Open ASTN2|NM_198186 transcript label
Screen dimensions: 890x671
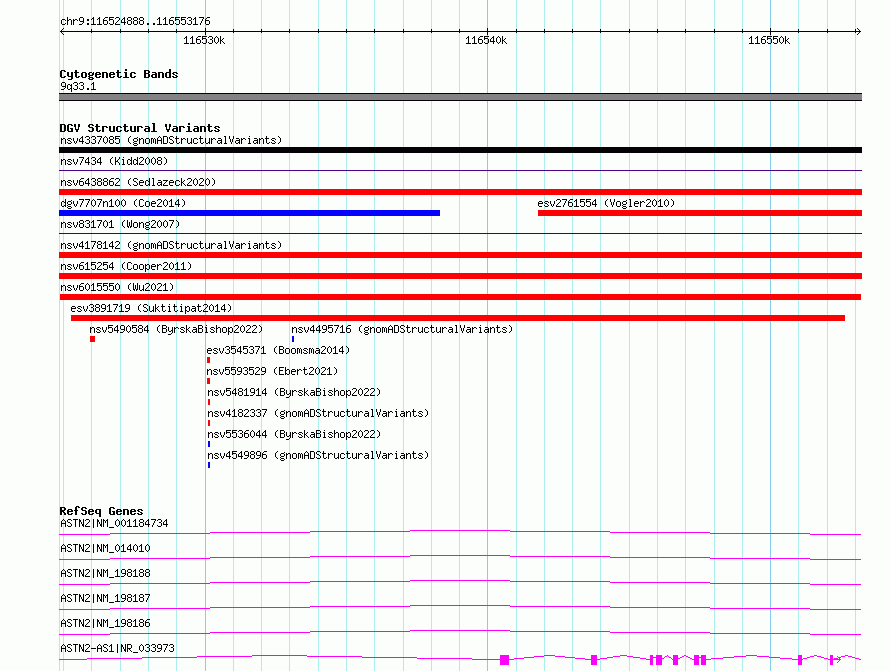coord(105,623)
